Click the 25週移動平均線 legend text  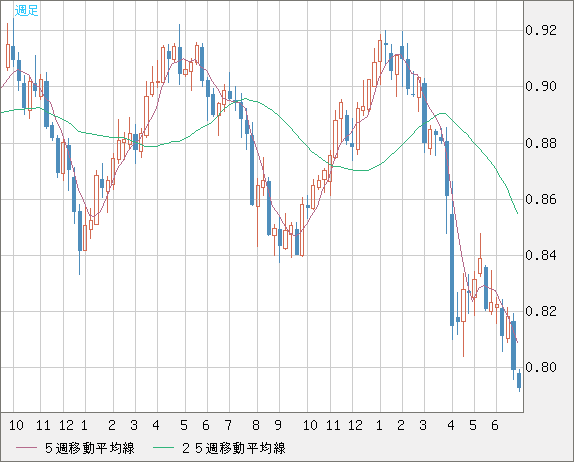[234, 448]
